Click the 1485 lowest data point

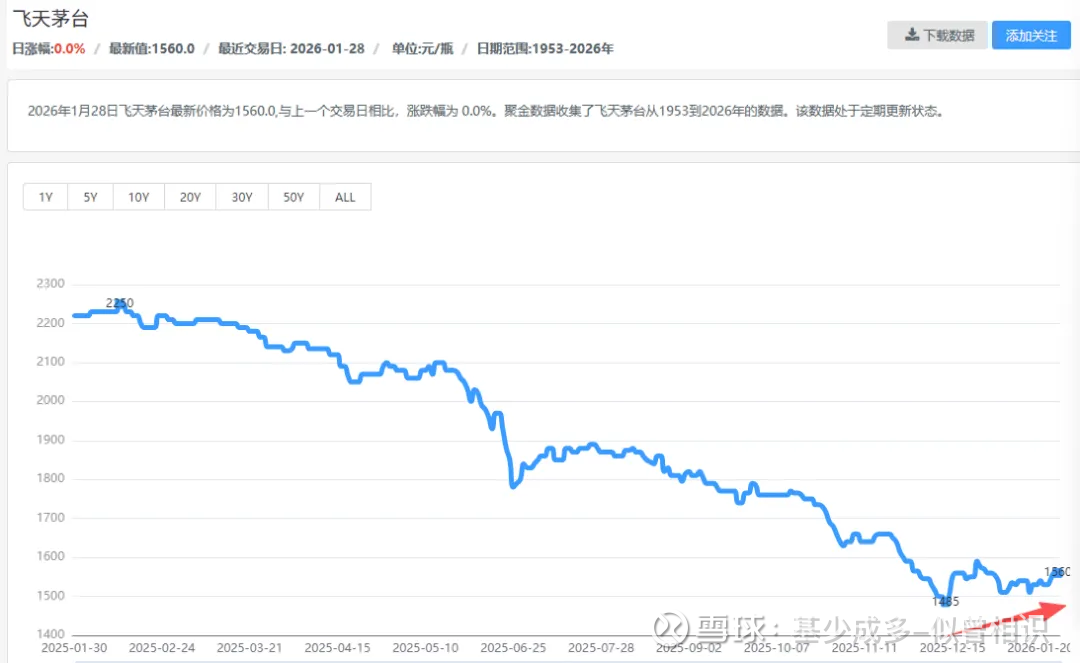pyautogui.click(x=946, y=601)
